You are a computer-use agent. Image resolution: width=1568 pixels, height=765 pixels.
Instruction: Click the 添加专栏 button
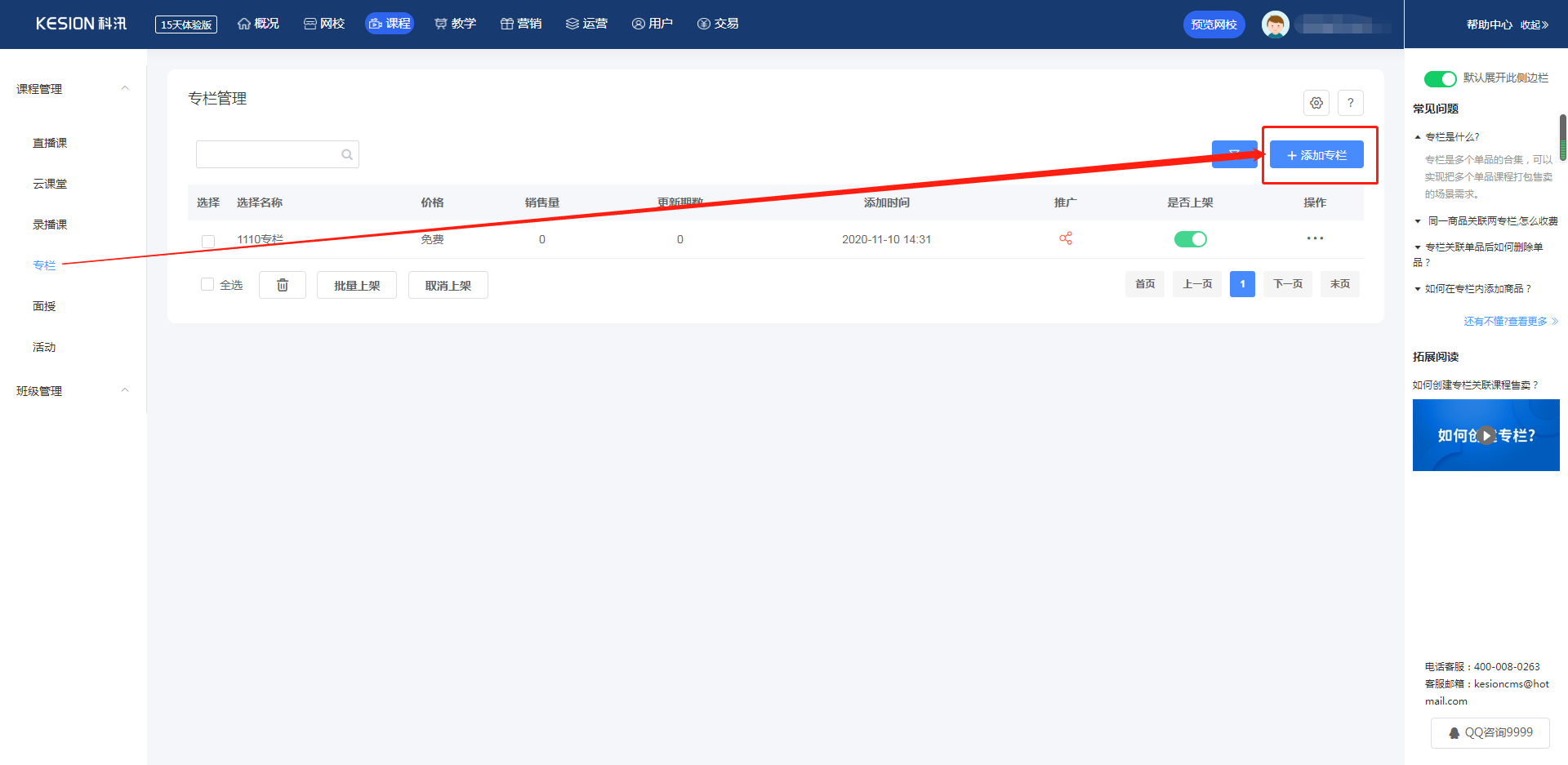point(1316,154)
